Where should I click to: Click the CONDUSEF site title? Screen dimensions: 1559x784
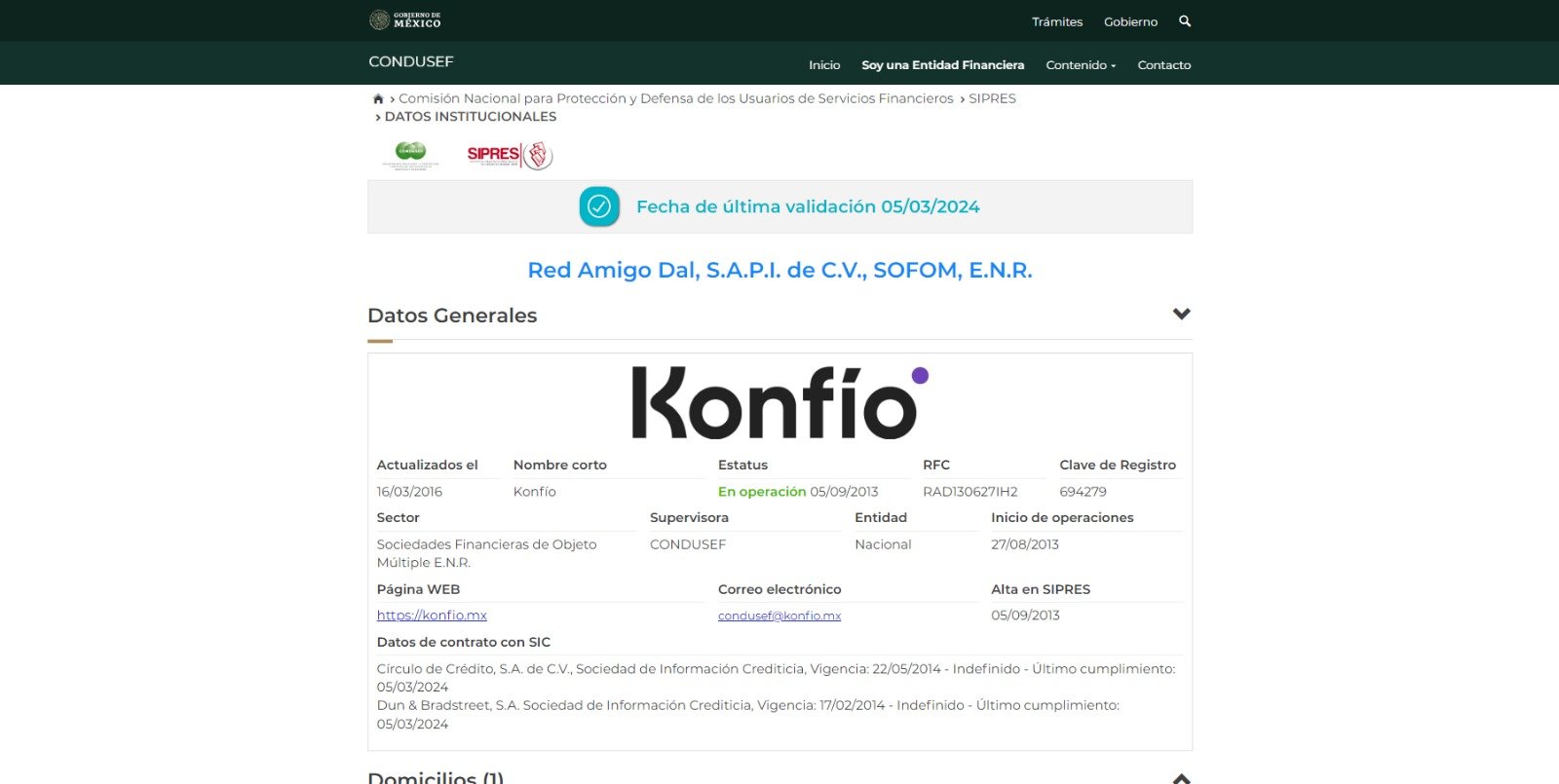coord(411,61)
